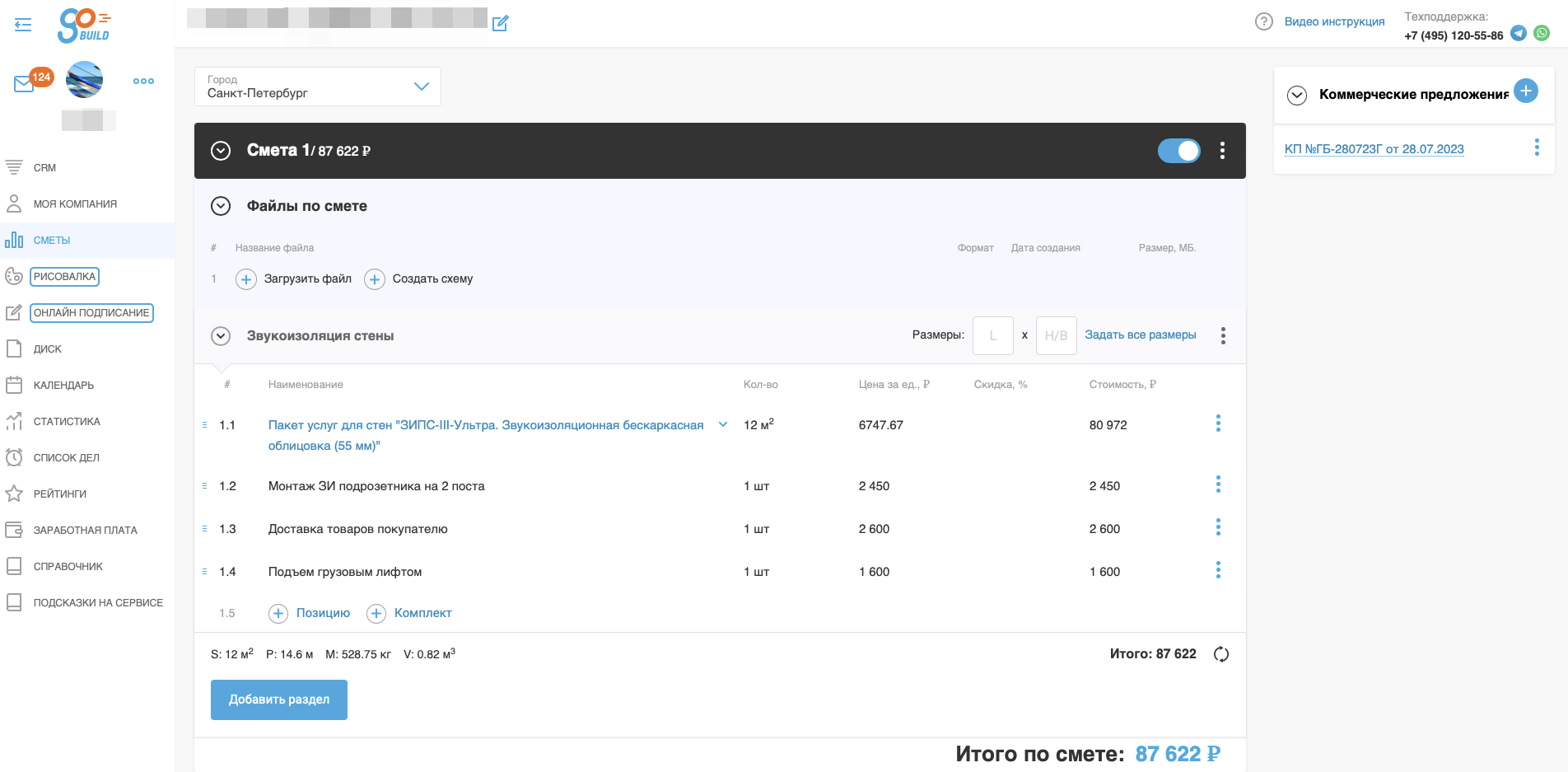Toggle the Смета 1 switch off
This screenshot has height=772, width=1568.
pos(1179,151)
